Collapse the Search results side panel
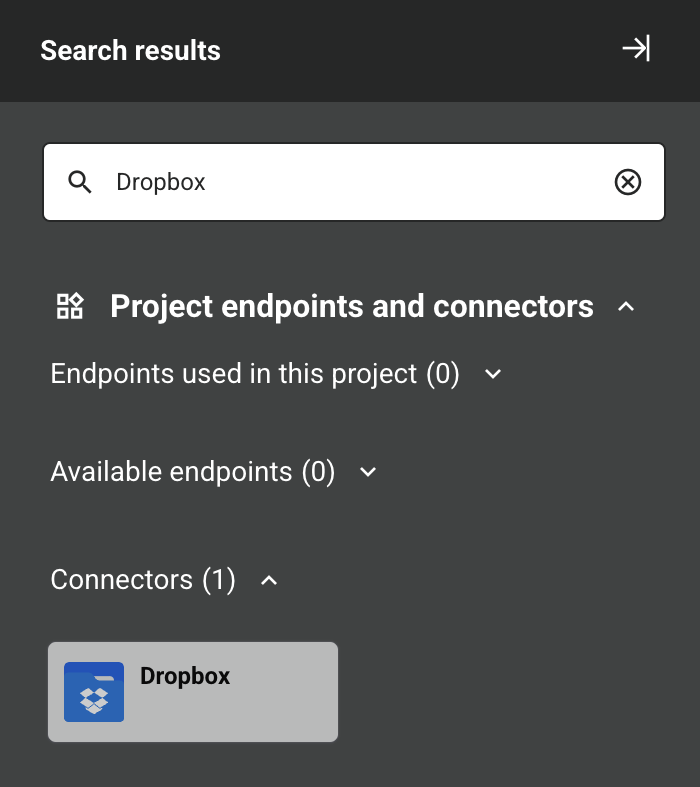This screenshot has width=700, height=787. point(636,49)
